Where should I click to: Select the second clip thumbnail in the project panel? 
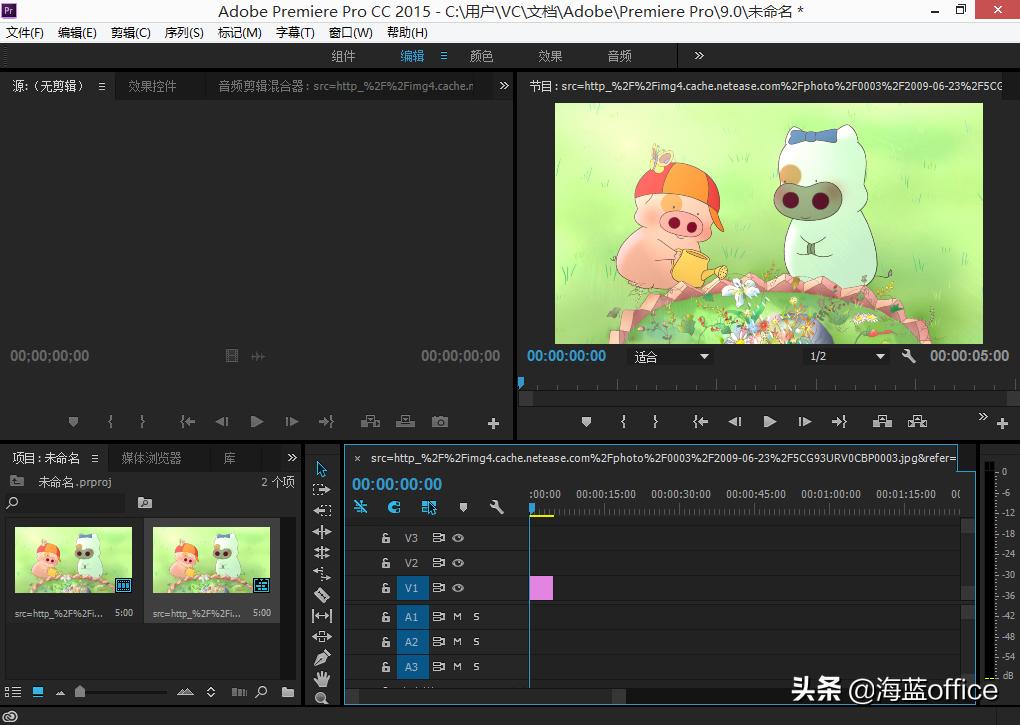[x=211, y=560]
